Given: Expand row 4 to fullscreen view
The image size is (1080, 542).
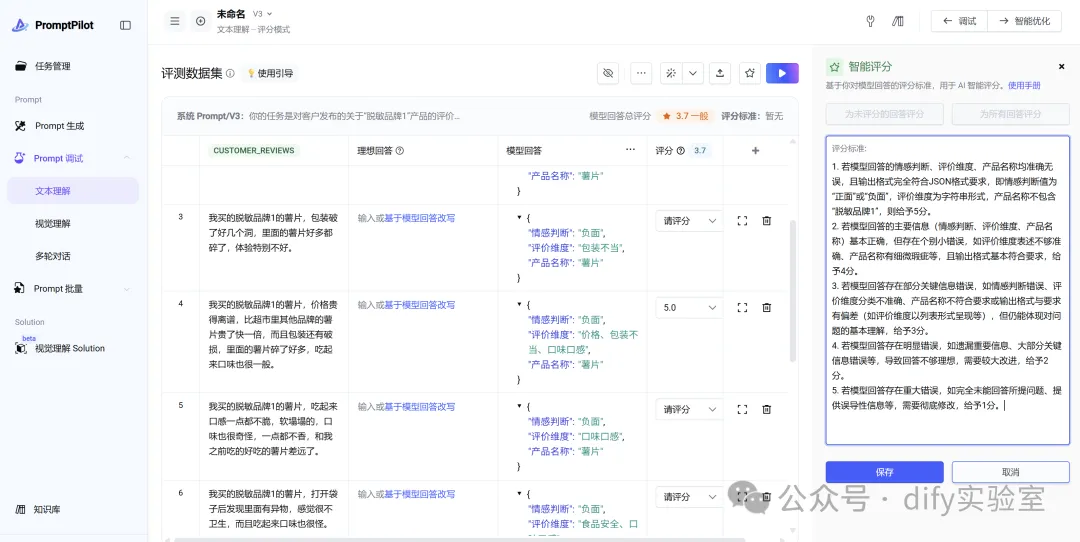Looking at the screenshot, I should pyautogui.click(x=742, y=308).
